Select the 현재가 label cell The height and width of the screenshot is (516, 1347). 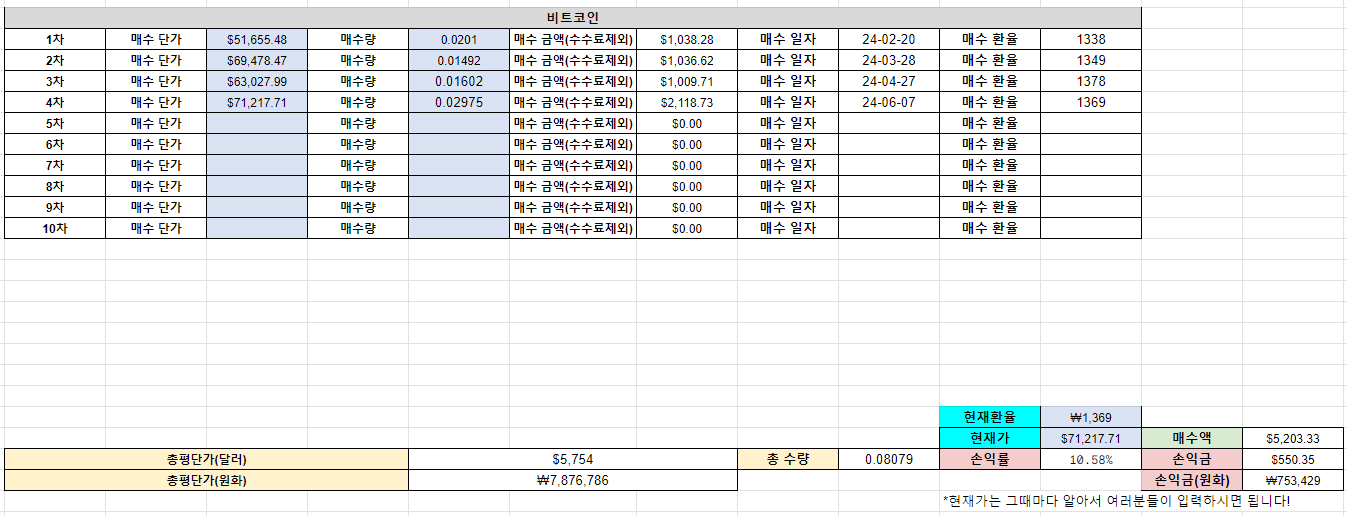990,438
